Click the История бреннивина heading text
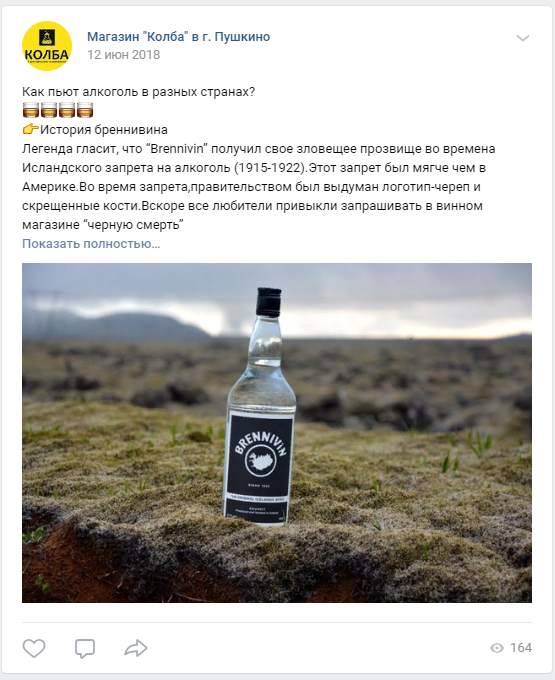Image resolution: width=555 pixels, height=680 pixels. point(104,130)
